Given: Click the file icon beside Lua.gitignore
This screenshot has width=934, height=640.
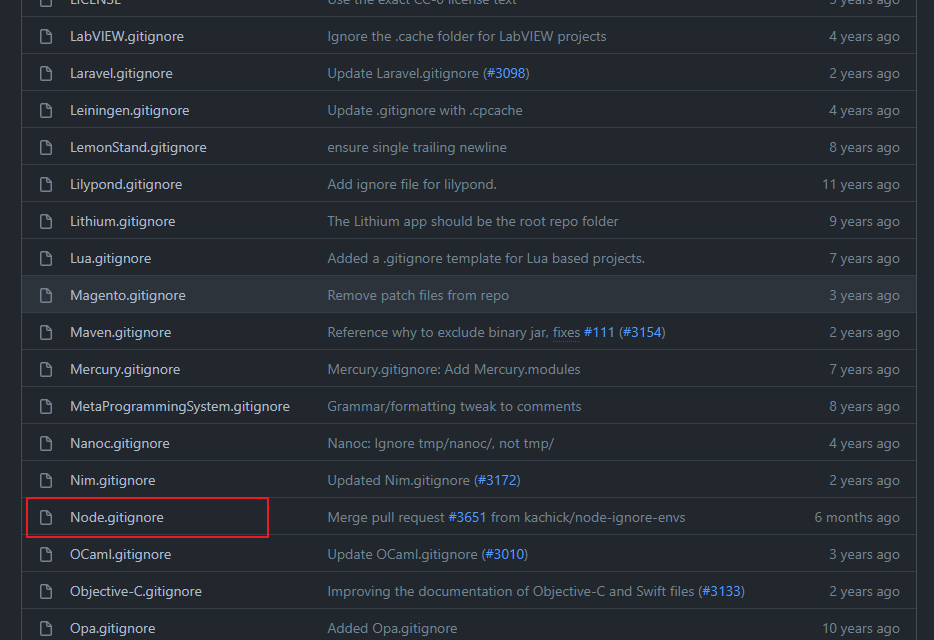Looking at the screenshot, I should [x=46, y=259].
